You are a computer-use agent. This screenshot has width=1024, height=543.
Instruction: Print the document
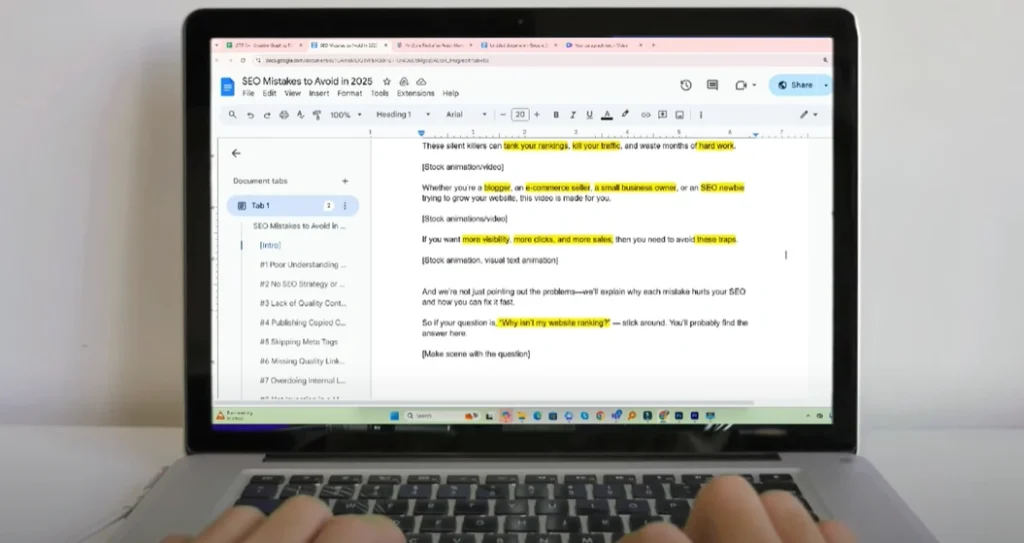point(283,115)
